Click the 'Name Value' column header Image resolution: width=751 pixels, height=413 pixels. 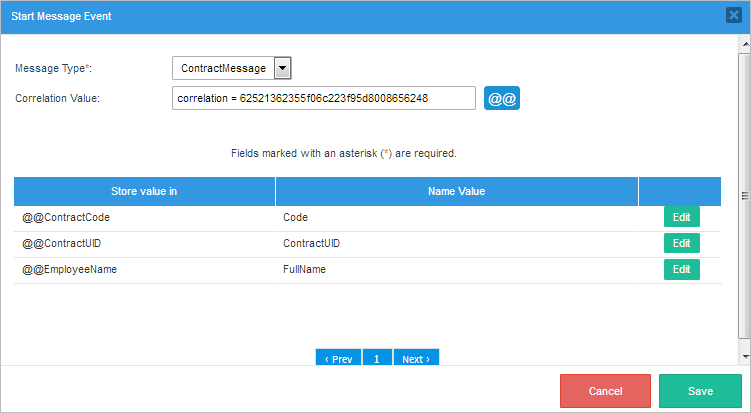(x=456, y=191)
